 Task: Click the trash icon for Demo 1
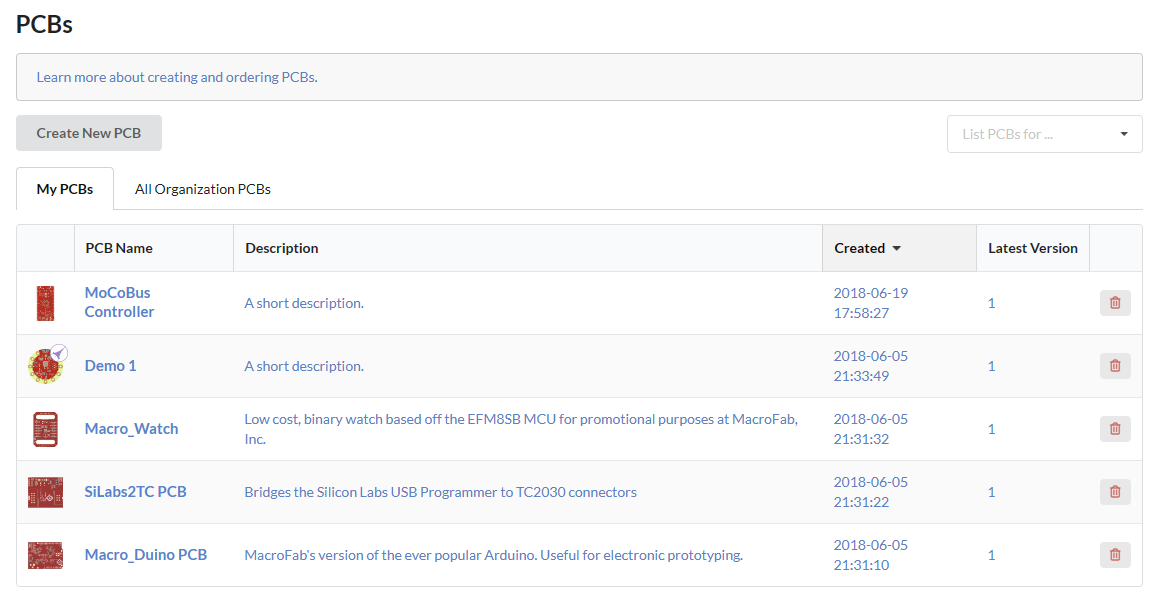pos(1115,366)
